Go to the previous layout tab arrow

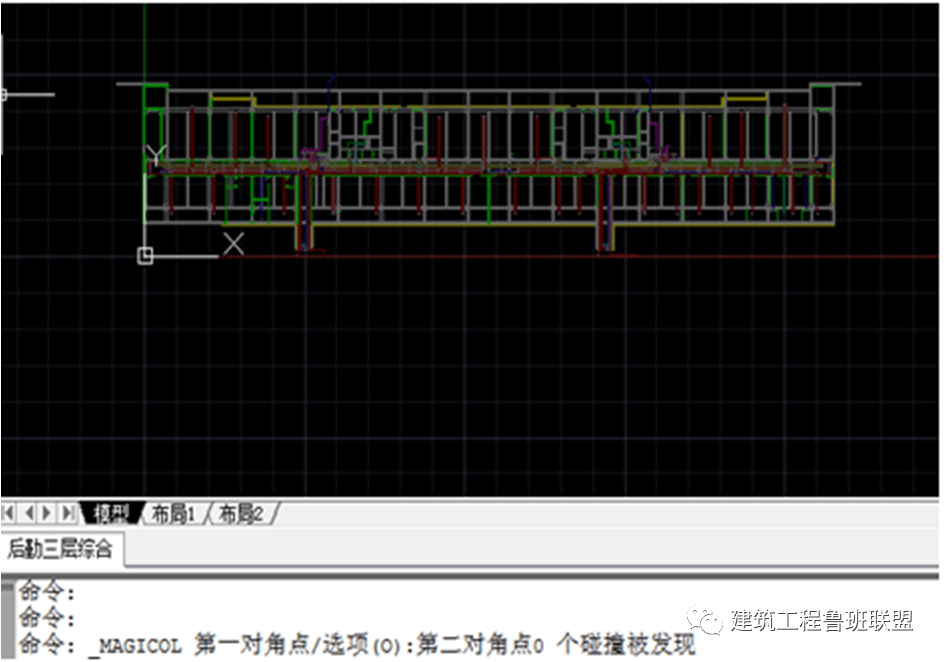pyautogui.click(x=28, y=513)
